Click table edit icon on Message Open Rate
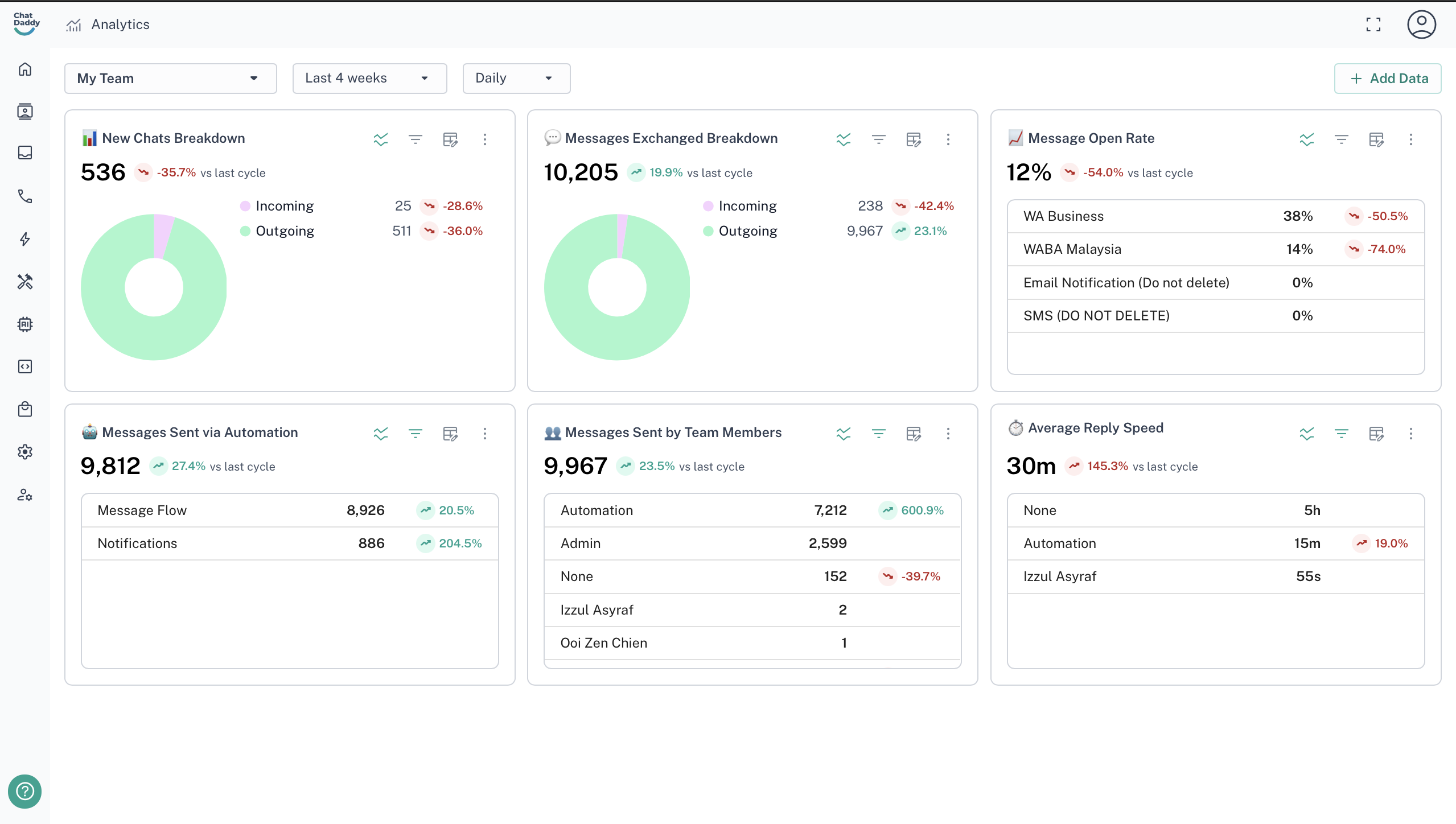This screenshot has height=824, width=1456. [1376, 139]
